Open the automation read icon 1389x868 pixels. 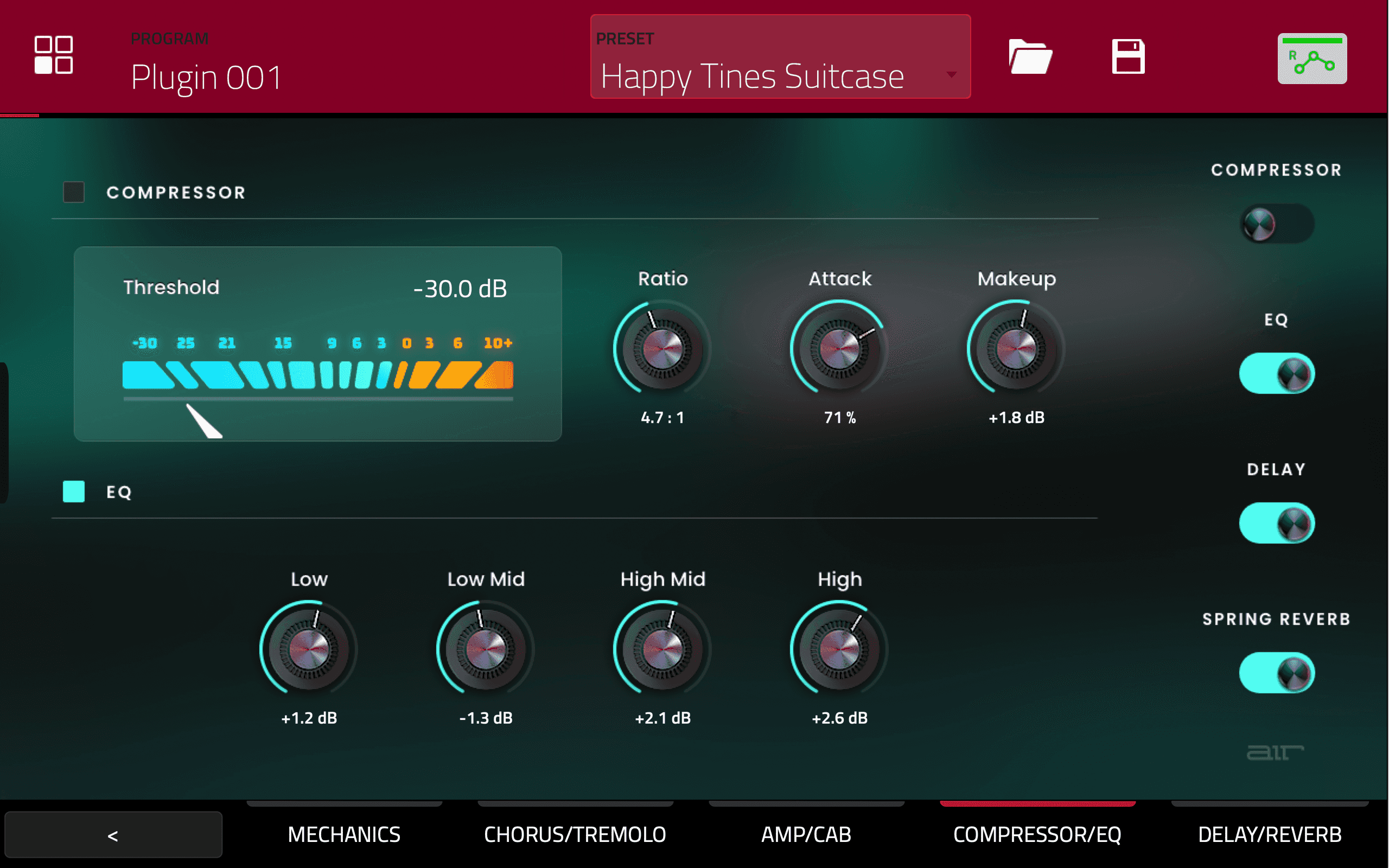pos(1311,59)
